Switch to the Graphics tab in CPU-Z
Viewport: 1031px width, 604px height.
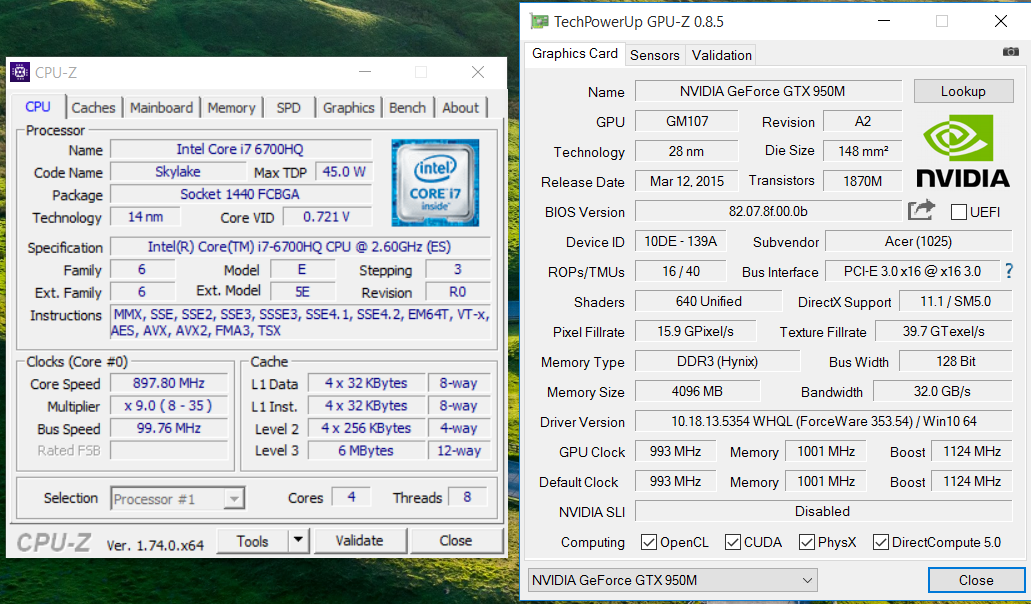coord(348,108)
